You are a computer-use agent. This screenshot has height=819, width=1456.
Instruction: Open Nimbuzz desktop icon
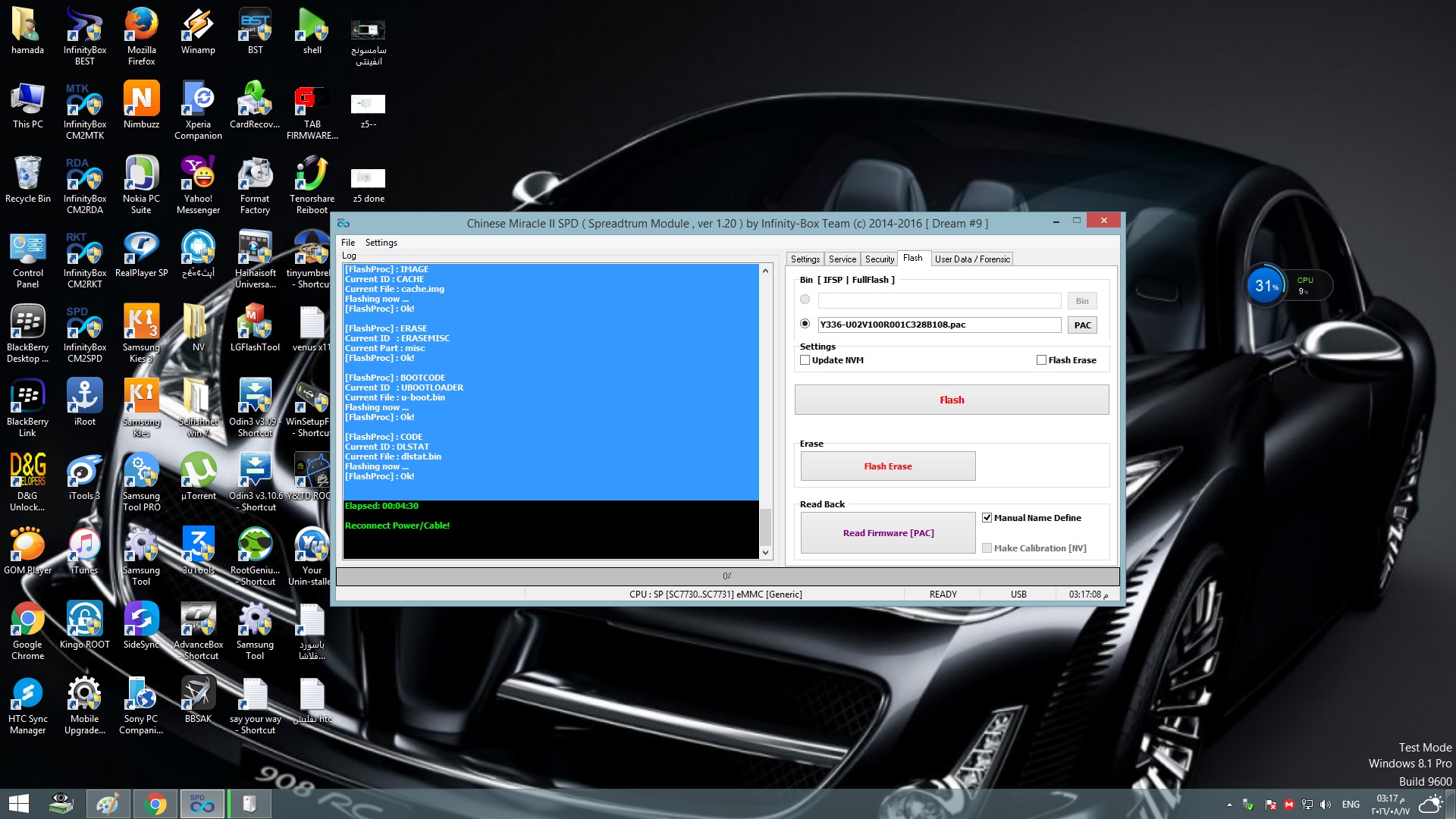[142, 105]
